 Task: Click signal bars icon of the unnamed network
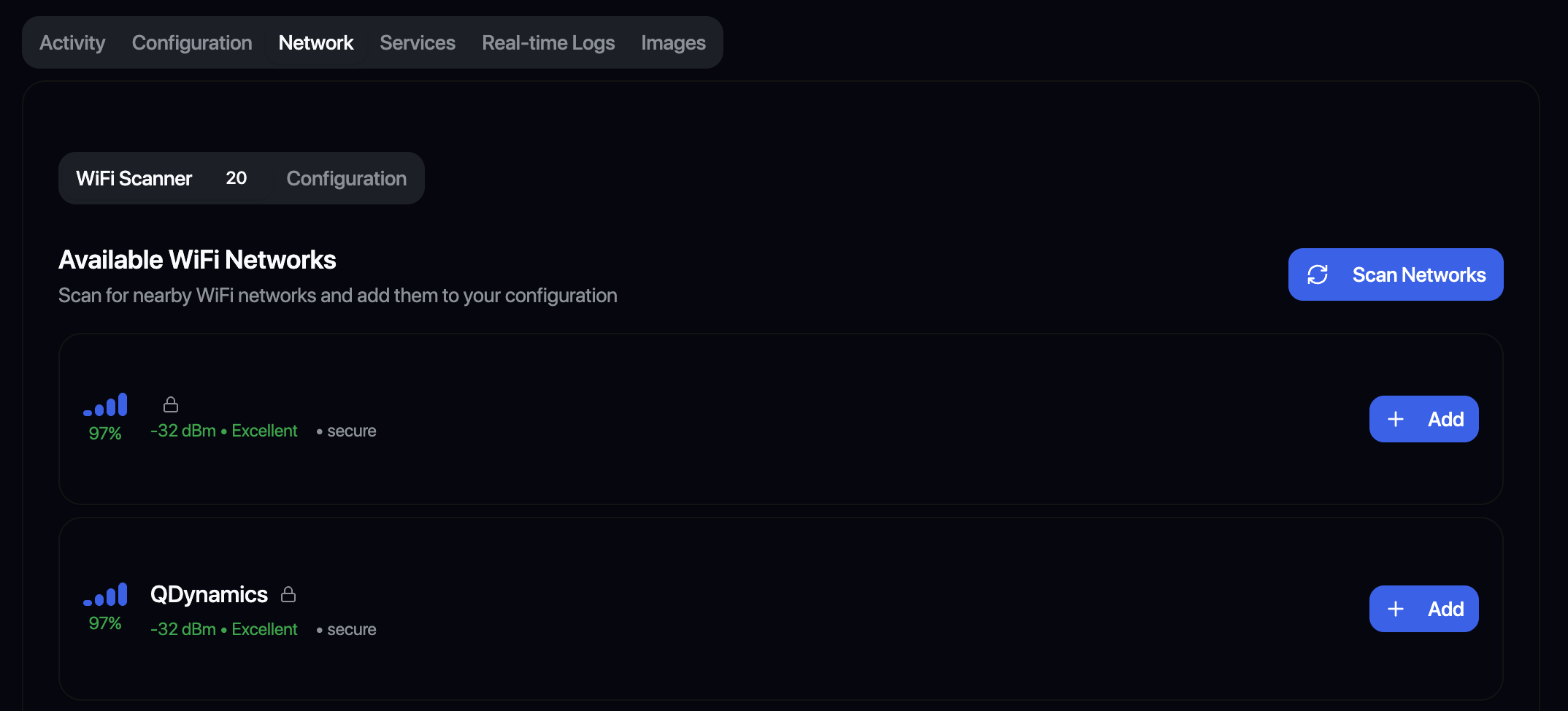pos(106,405)
